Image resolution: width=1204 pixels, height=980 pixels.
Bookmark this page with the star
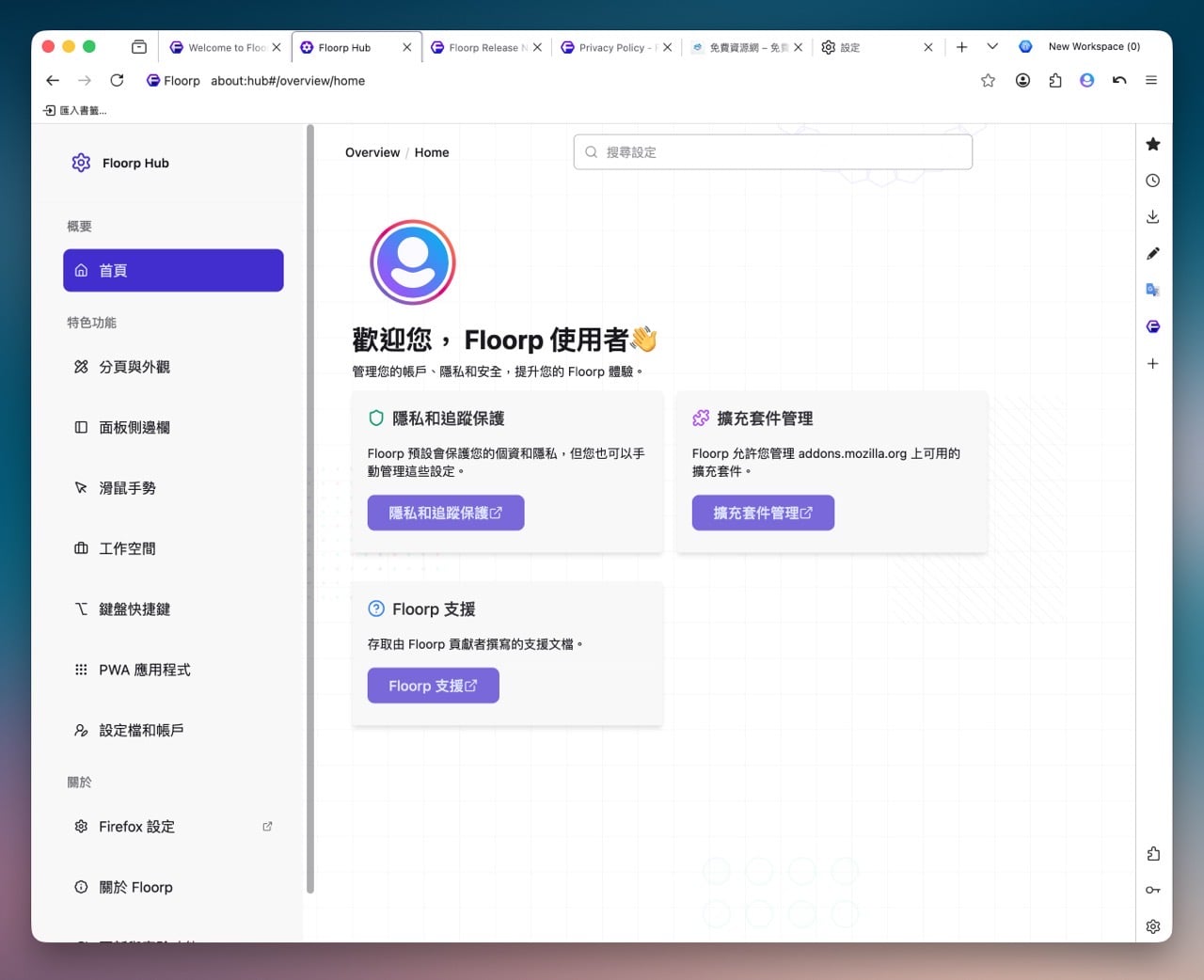(x=988, y=81)
